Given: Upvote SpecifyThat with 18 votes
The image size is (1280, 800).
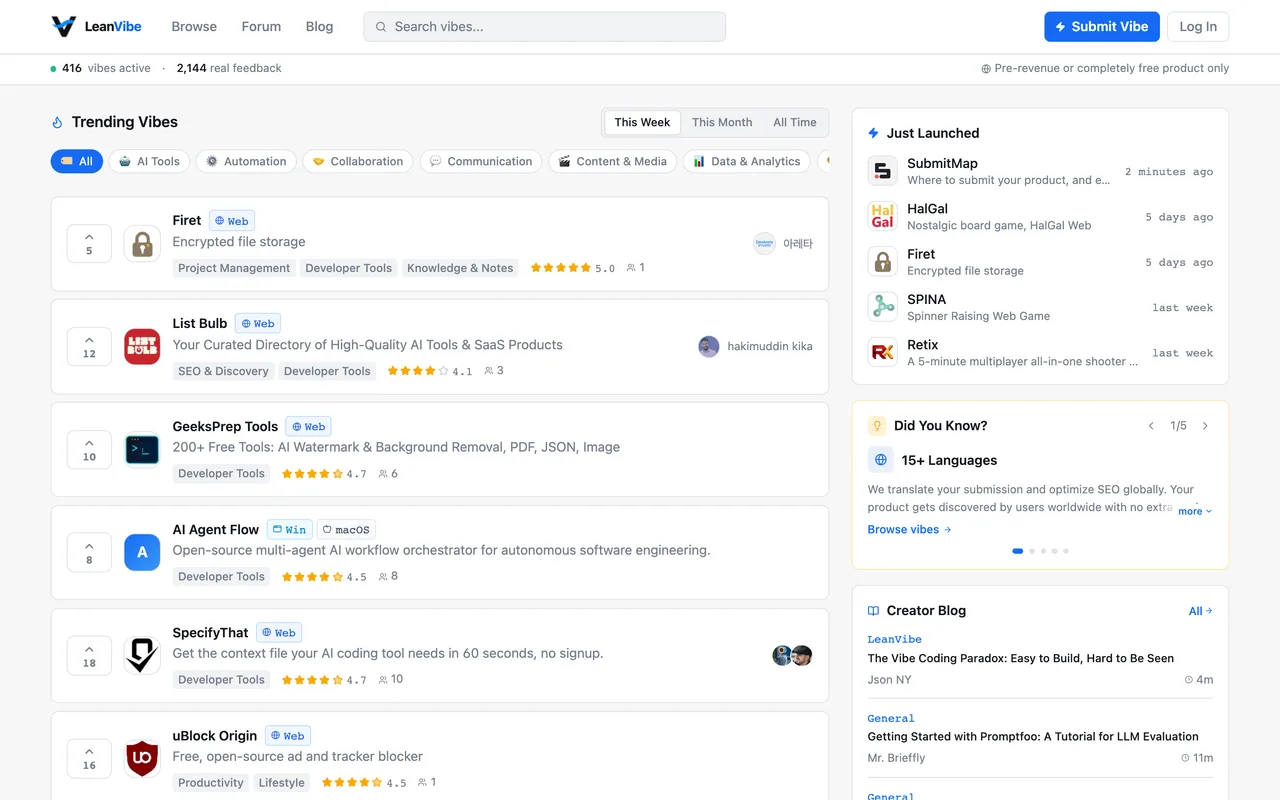Looking at the screenshot, I should [x=89, y=656].
